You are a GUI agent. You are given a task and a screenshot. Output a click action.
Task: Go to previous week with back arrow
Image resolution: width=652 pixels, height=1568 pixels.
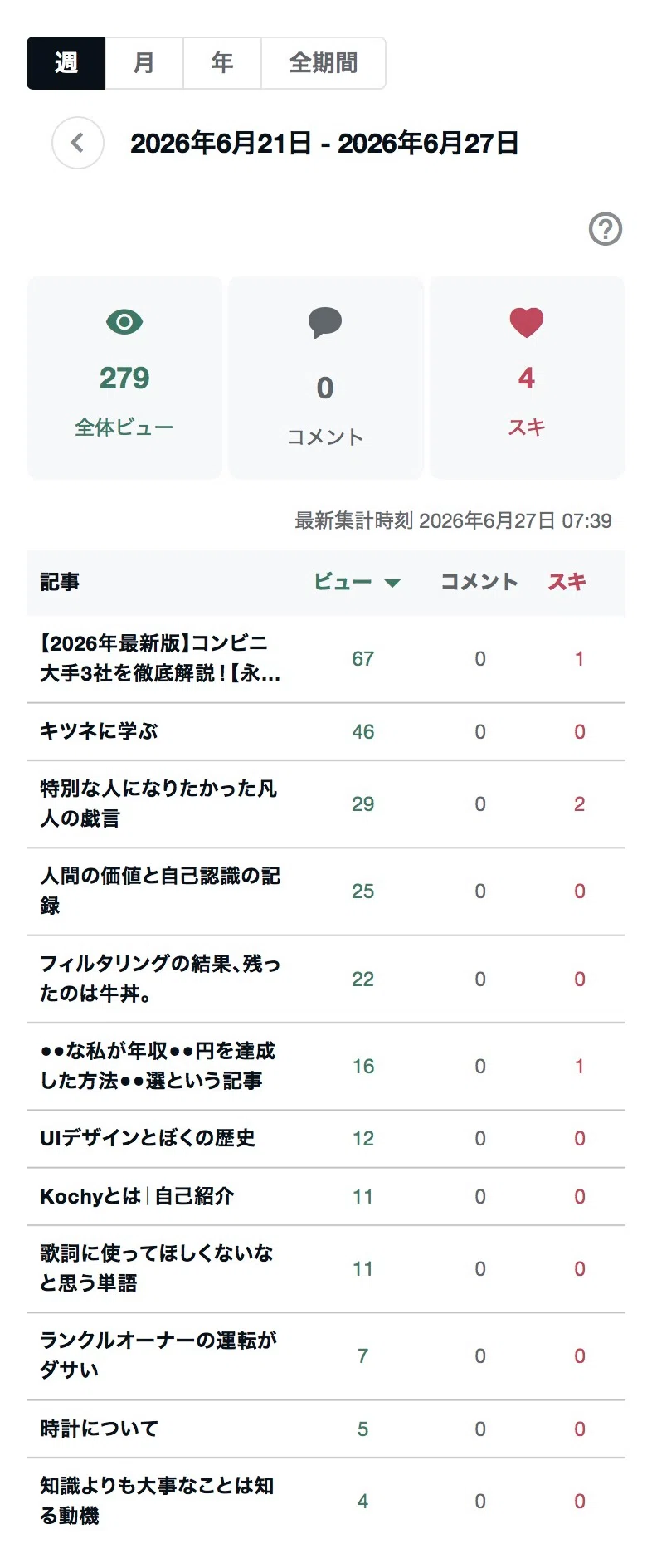coord(78,143)
